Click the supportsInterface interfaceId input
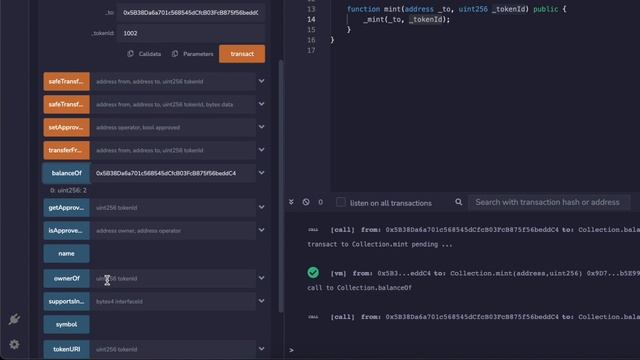The height and width of the screenshot is (360, 640). pyautogui.click(x=173, y=301)
